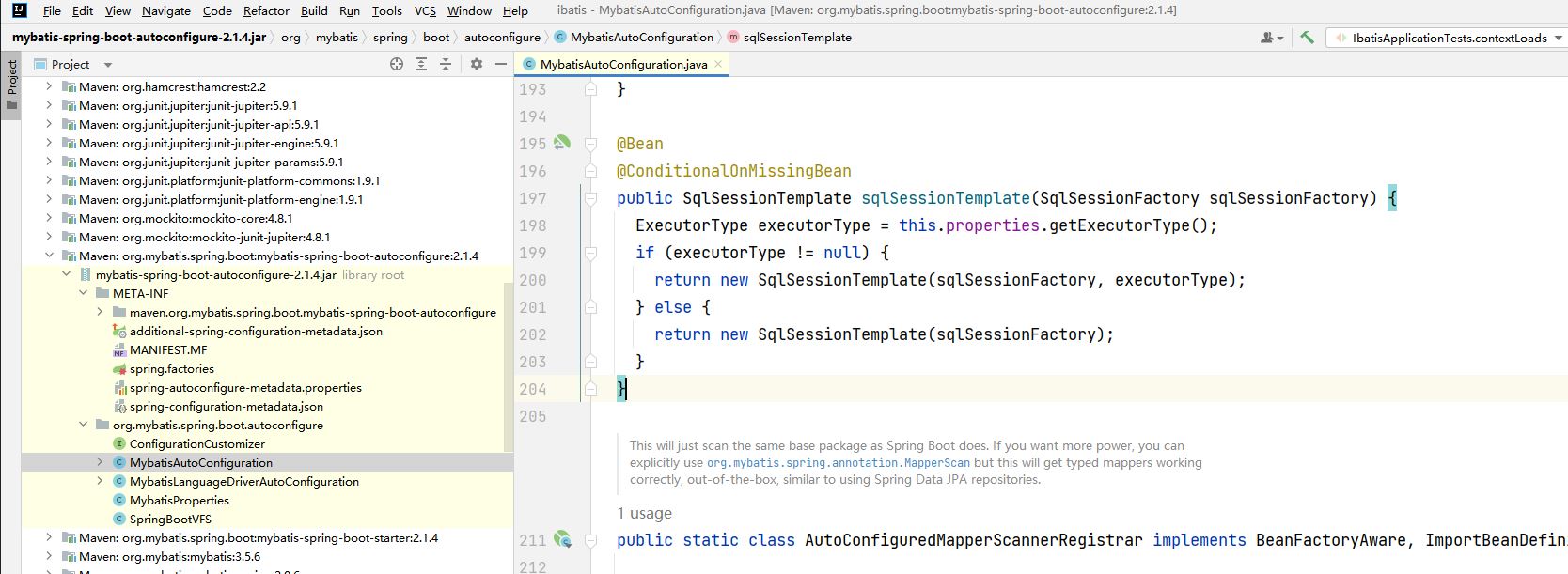This screenshot has width=1568, height=574.
Task: Click the org.mybatis.spring.annotation.MapperScan doc link
Action: pos(839,462)
